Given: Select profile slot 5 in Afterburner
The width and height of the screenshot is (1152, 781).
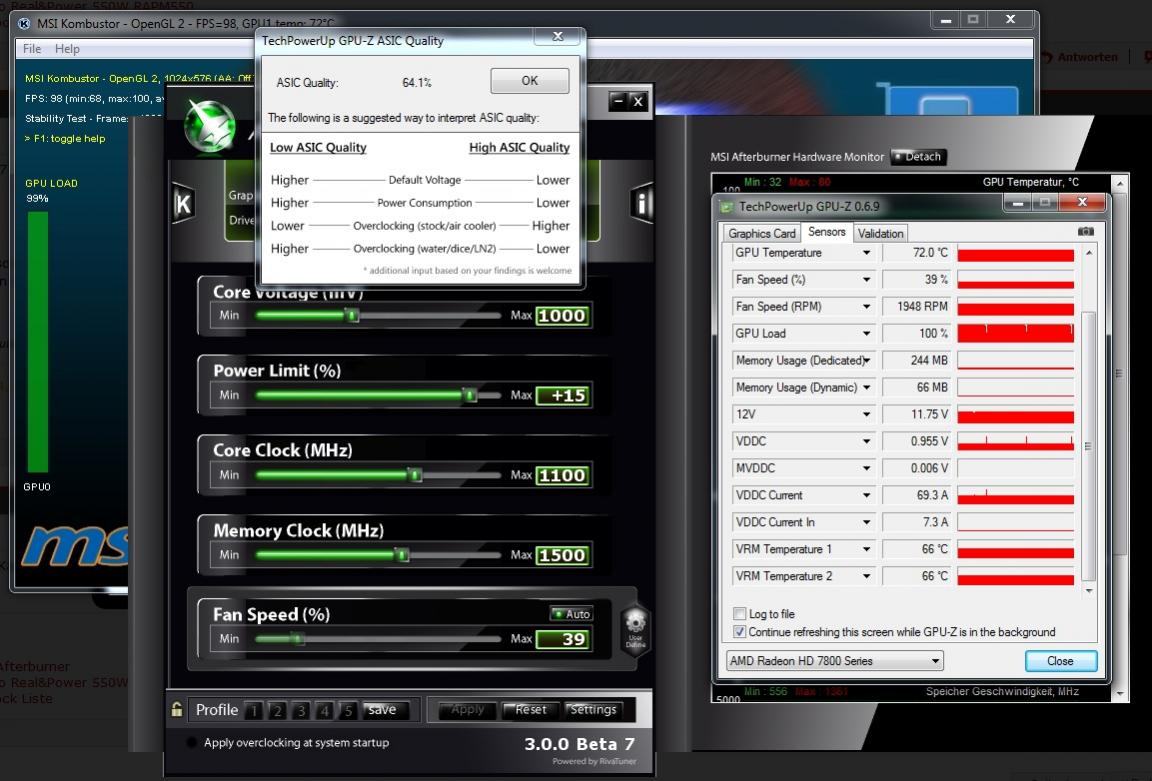Looking at the screenshot, I should tap(348, 710).
